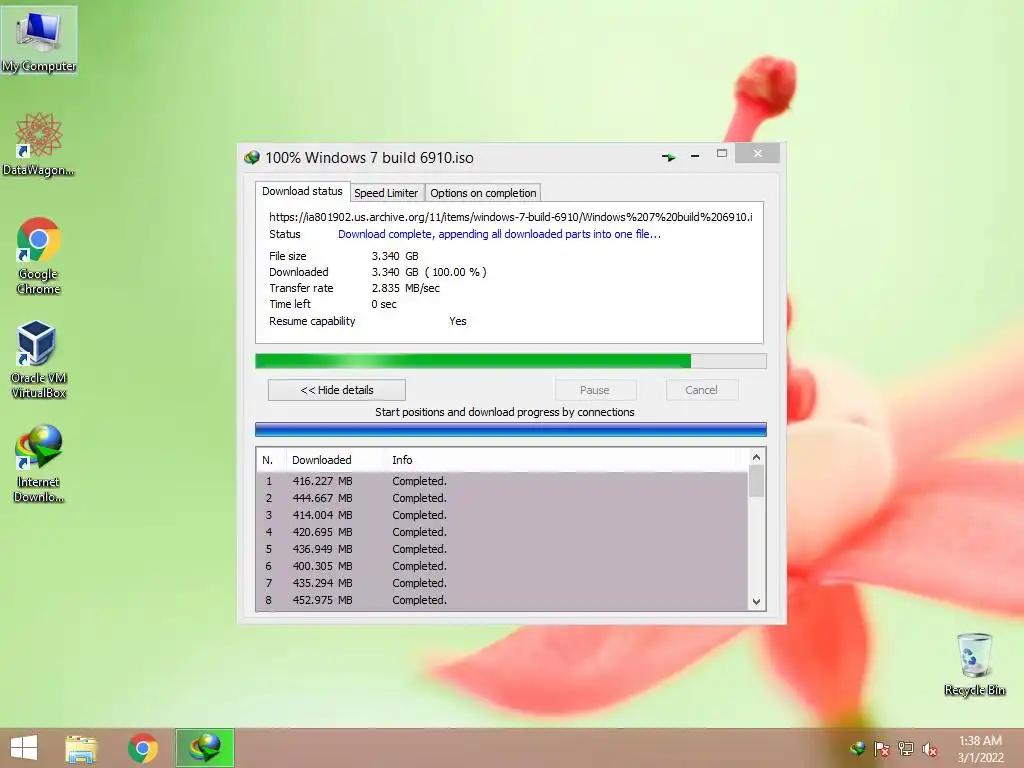Select connection row 414.004 MB
Image resolution: width=1024 pixels, height=768 pixels.
[x=502, y=515]
